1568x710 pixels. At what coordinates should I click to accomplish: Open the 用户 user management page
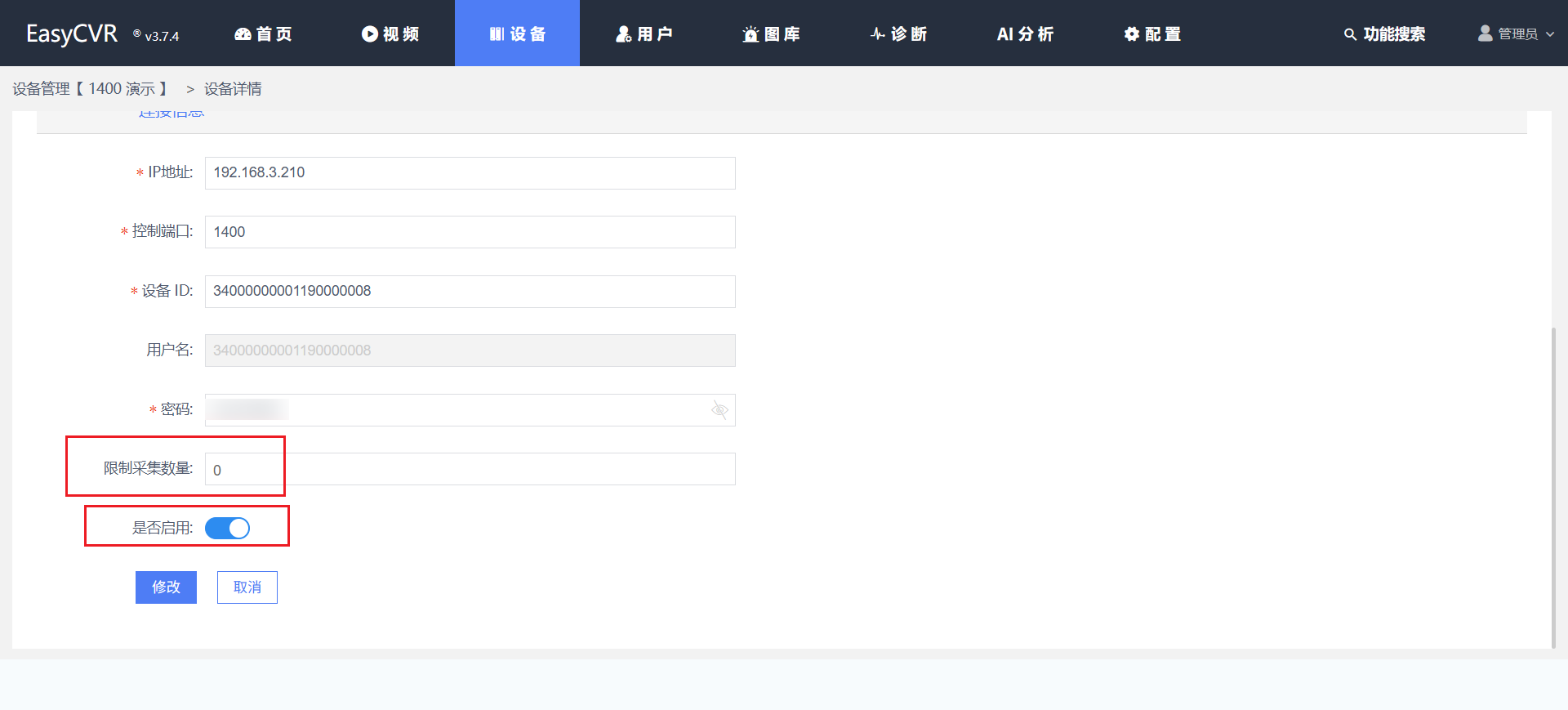[644, 33]
